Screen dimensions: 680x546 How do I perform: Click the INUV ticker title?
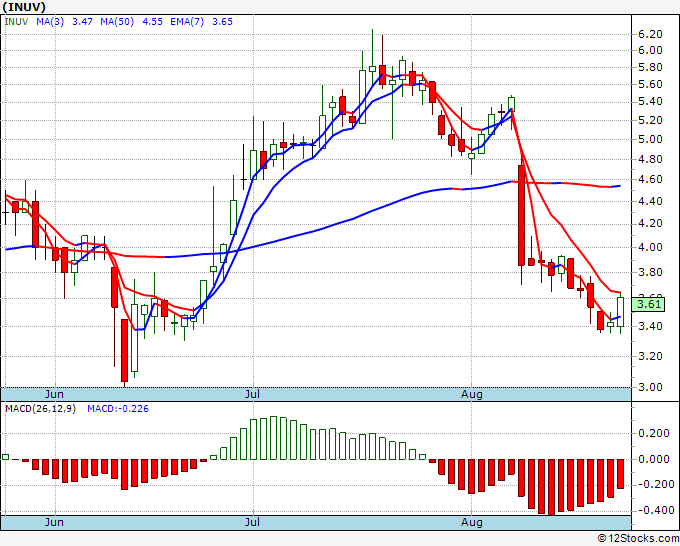[x=24, y=7]
